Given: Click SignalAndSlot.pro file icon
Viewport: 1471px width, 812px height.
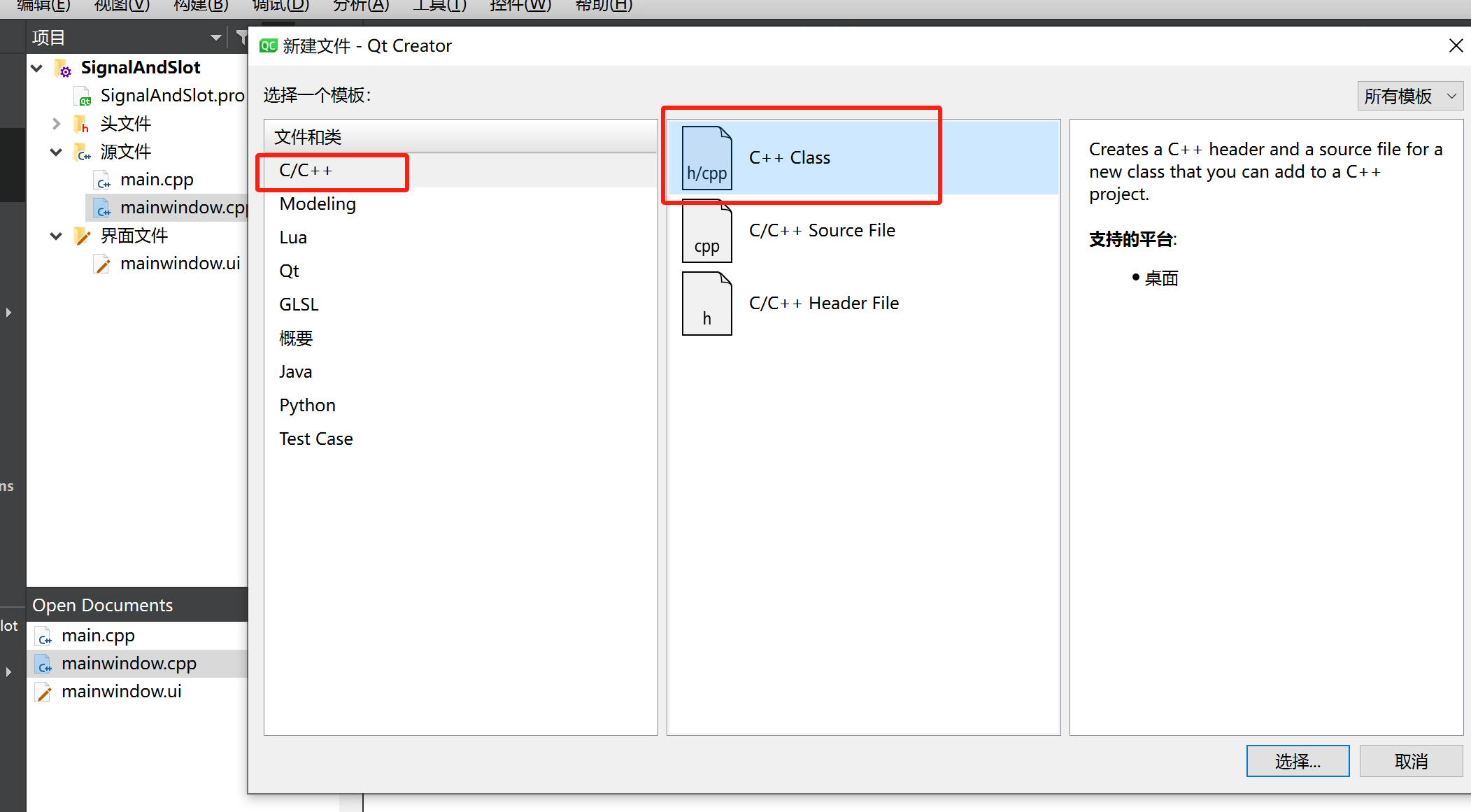Looking at the screenshot, I should pos(83,97).
